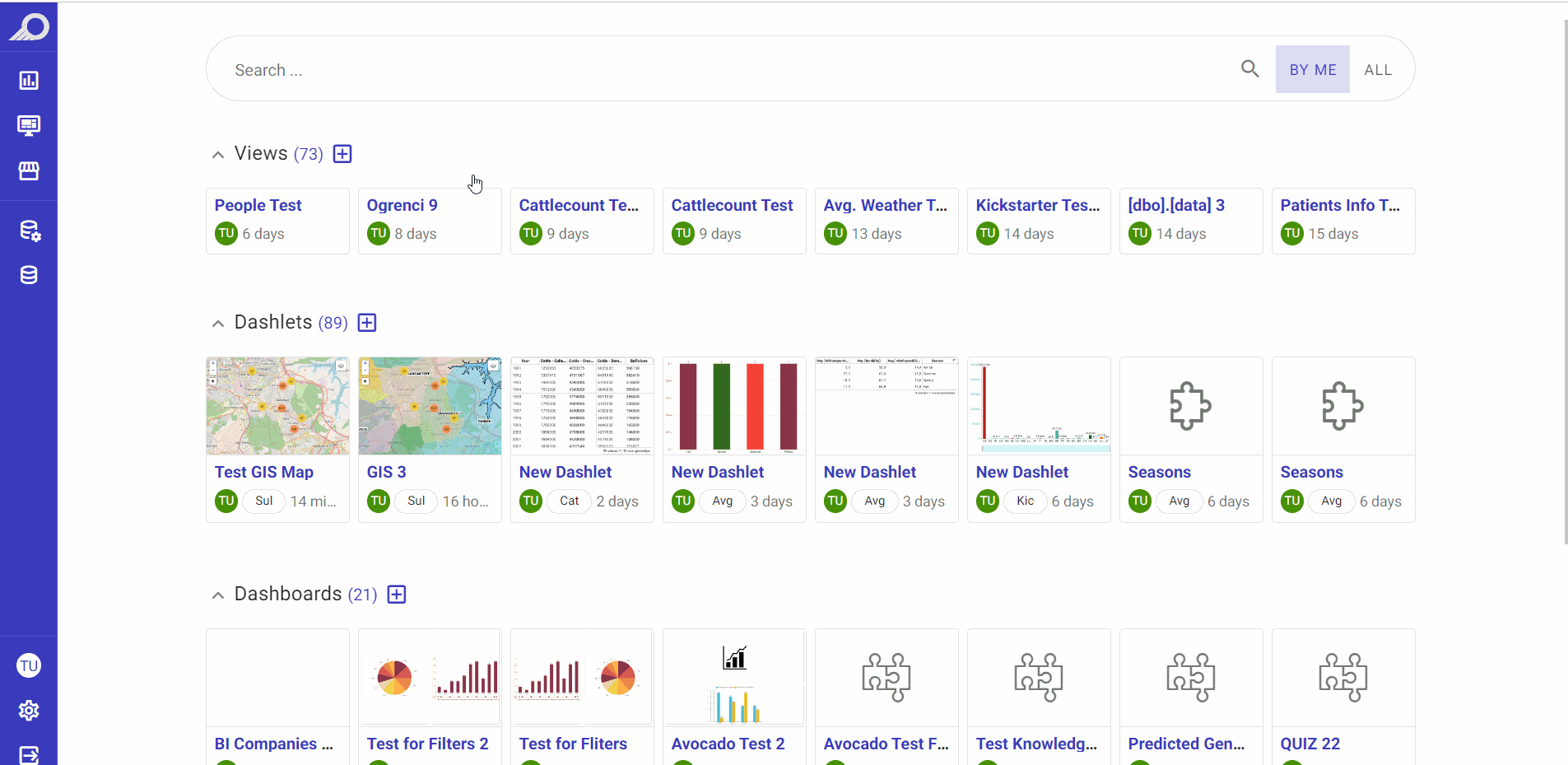This screenshot has height=765, width=1568.
Task: Open the Test Knowledg... dashboard
Action: (x=1039, y=697)
